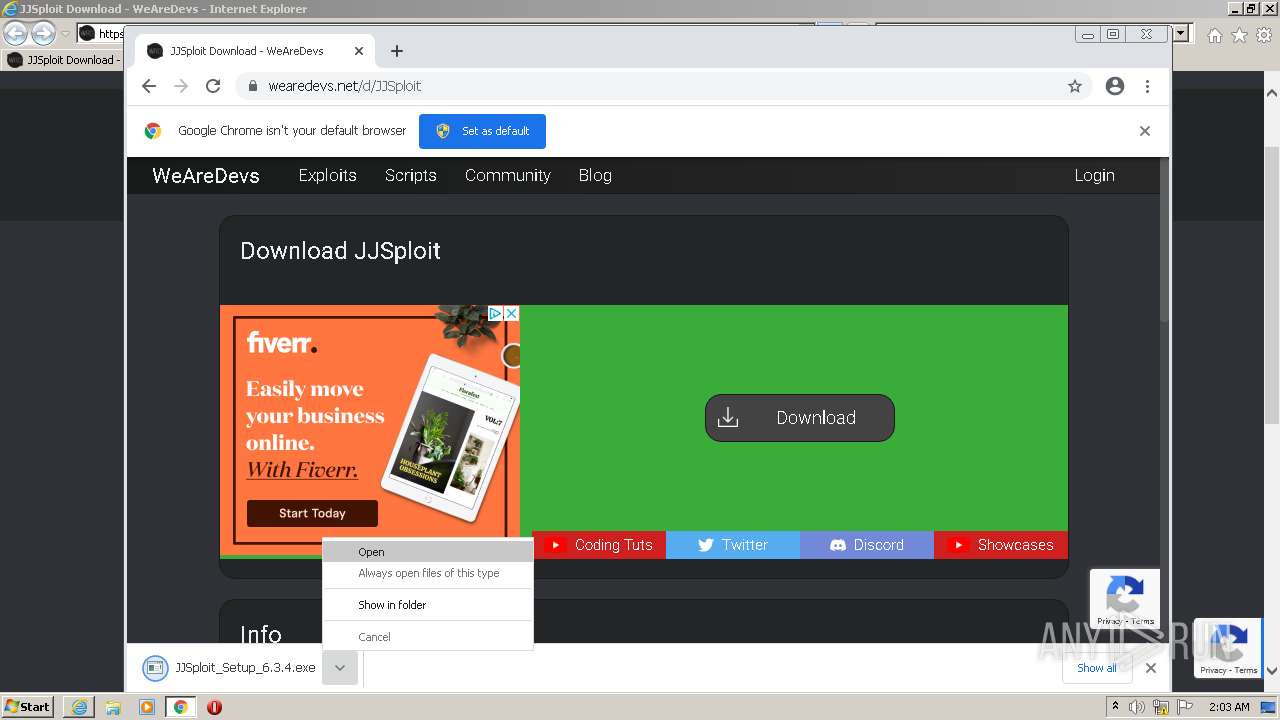Viewport: 1280px width, 720px height.
Task: Open the media player taskbar icon
Action: pos(147,707)
